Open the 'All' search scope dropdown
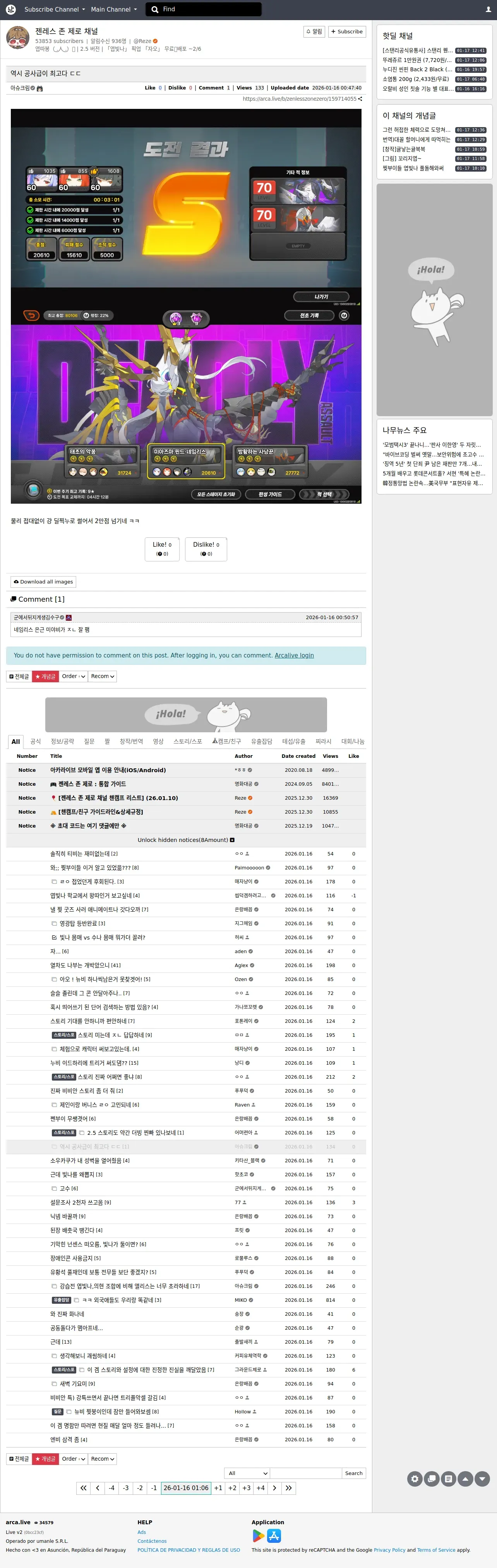The width and height of the screenshot is (497, 1568). pos(247,1473)
